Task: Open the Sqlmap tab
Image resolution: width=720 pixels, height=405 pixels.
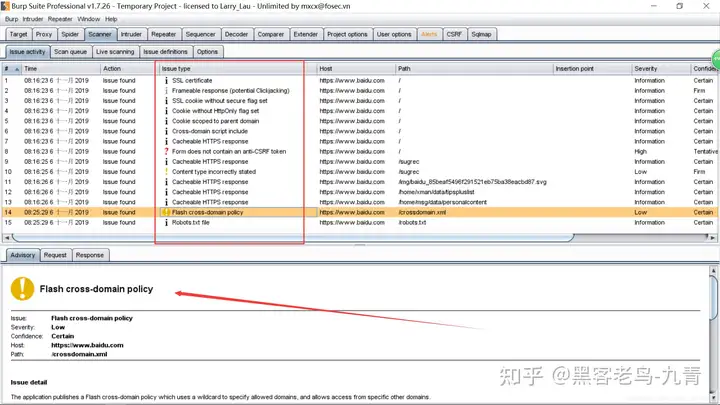Action: click(x=481, y=34)
